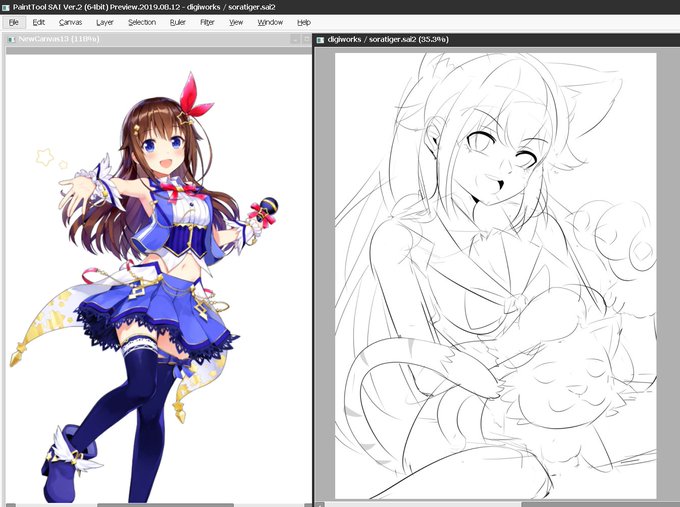
Task: Open the Help menu
Action: tap(304, 22)
